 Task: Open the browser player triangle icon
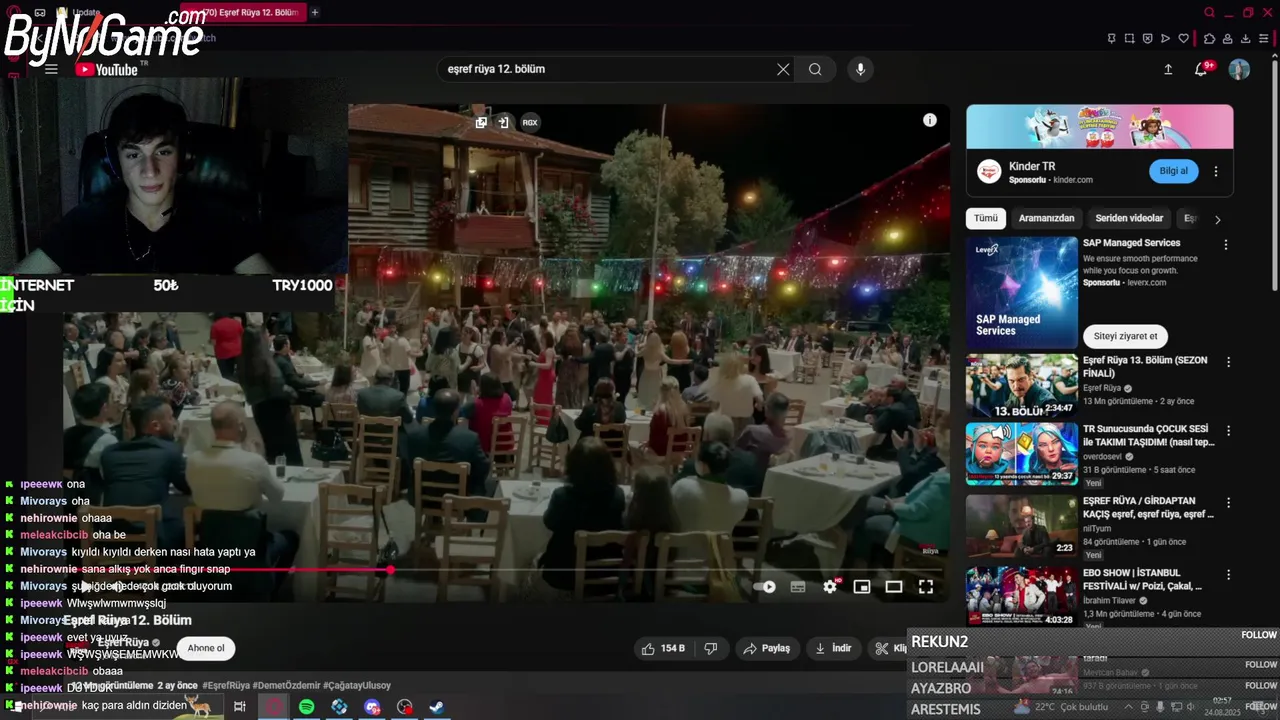[x=1165, y=38]
